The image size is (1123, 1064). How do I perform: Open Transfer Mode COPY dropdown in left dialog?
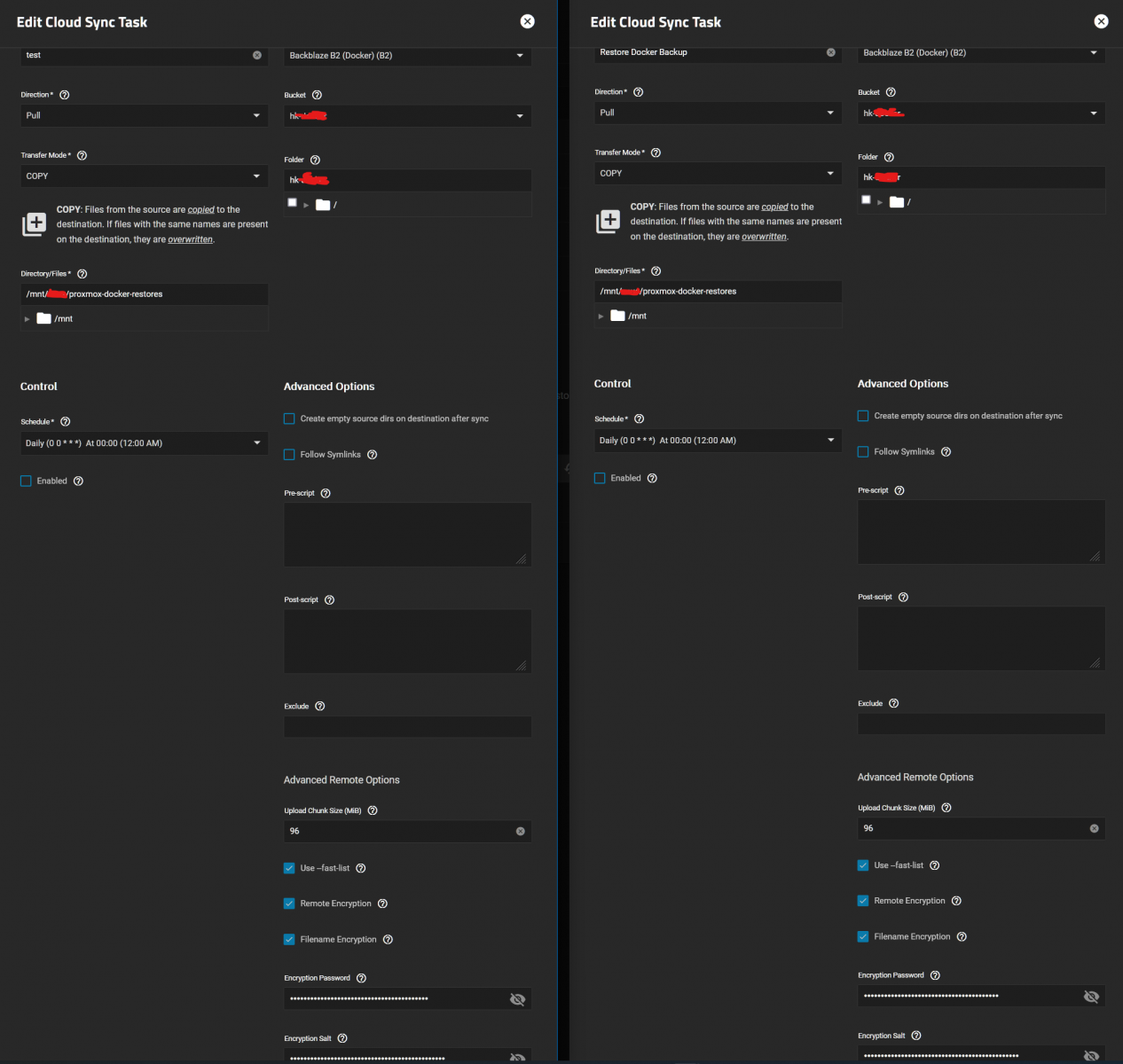click(145, 176)
